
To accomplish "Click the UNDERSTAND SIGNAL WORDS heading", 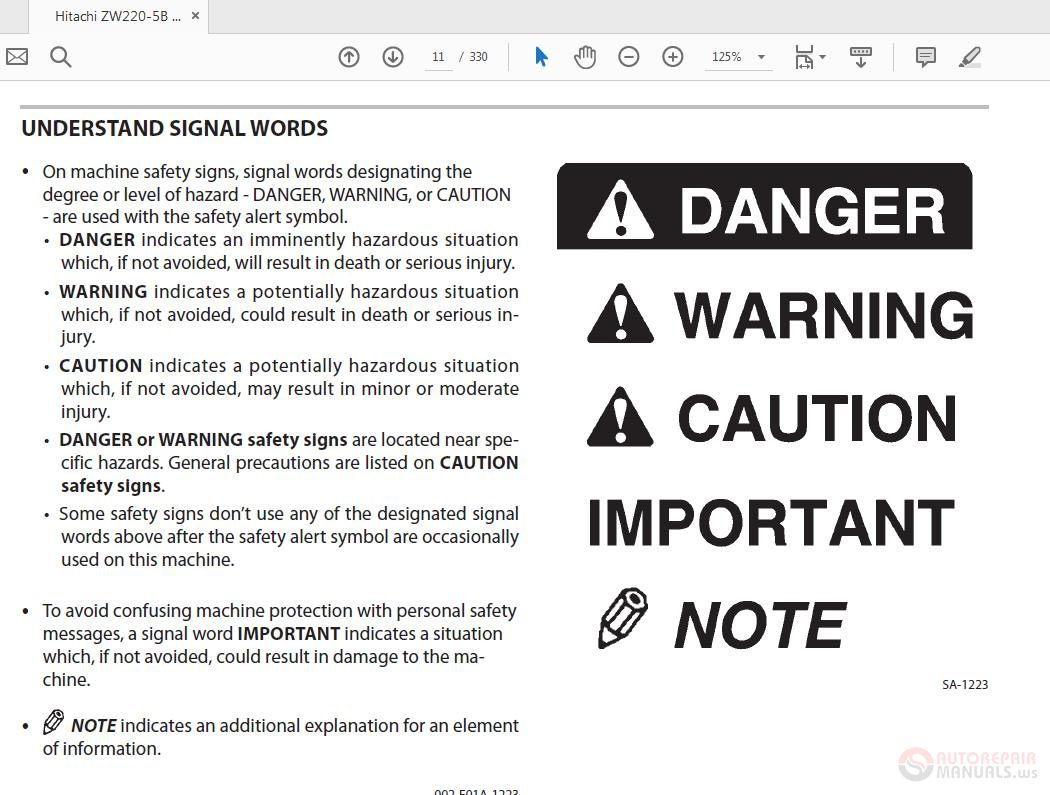I will click(175, 128).
